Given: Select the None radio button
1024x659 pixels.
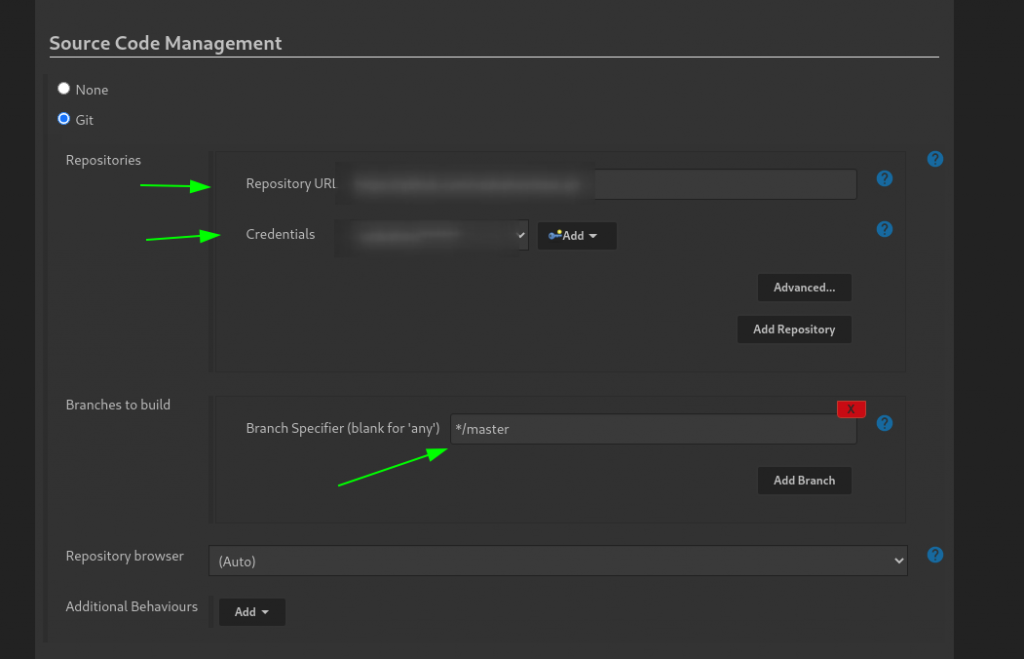Looking at the screenshot, I should click(x=64, y=89).
